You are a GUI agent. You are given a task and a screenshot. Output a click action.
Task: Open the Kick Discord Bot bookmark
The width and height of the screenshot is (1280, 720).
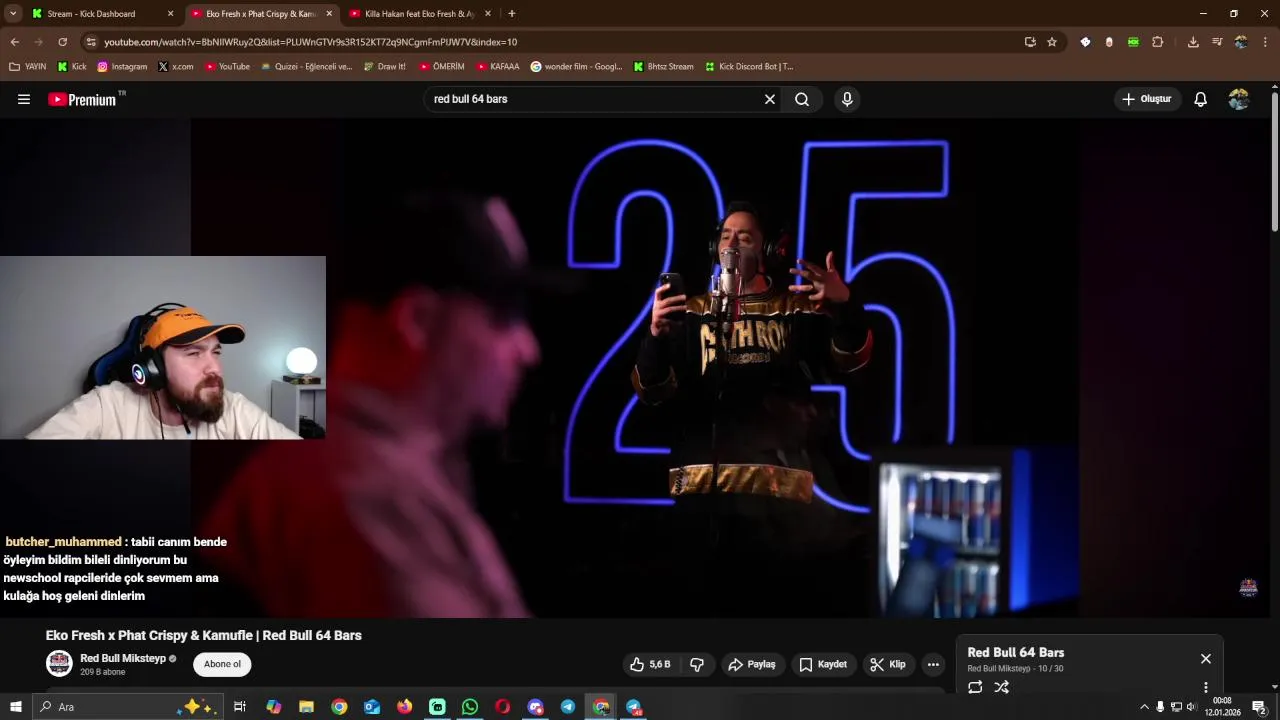click(x=749, y=67)
